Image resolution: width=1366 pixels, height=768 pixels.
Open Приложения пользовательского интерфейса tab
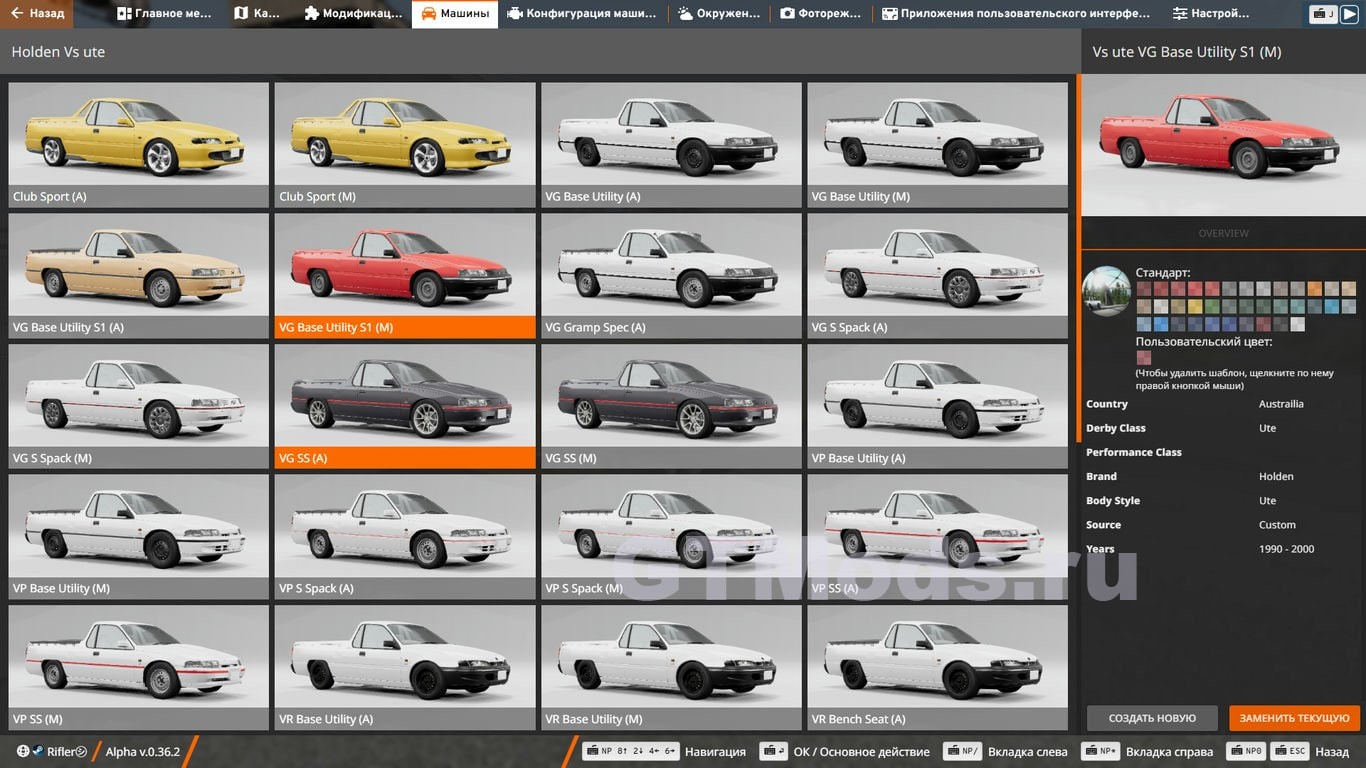click(x=1015, y=14)
